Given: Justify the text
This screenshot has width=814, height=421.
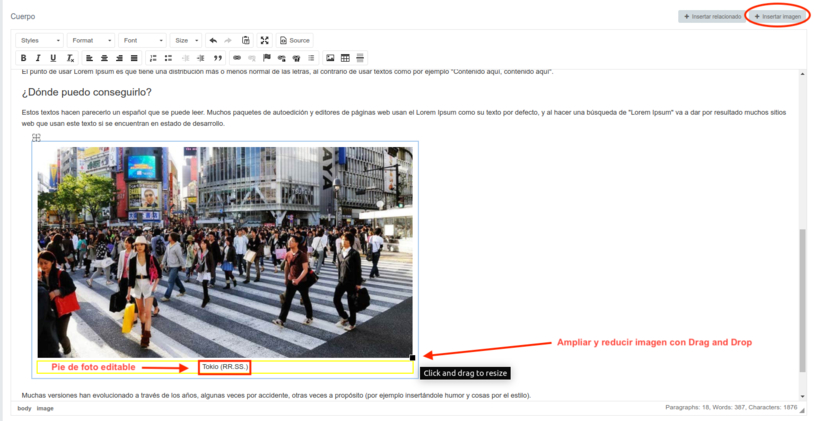Looking at the screenshot, I should pyautogui.click(x=134, y=58).
